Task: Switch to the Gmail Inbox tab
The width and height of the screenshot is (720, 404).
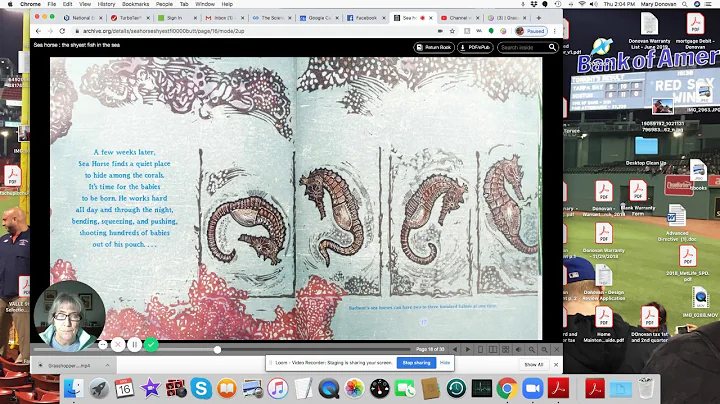Action: (x=224, y=18)
